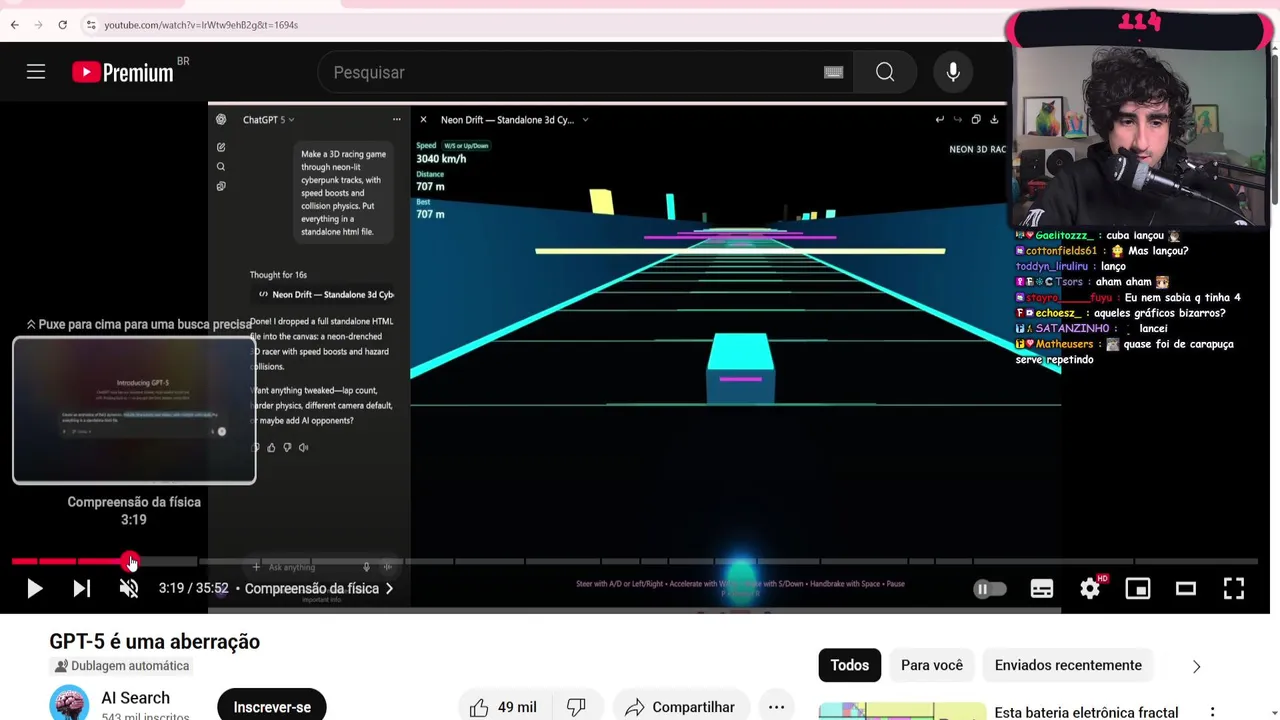Subscribe with Inscrever-se button
The image size is (1280, 720).
pyautogui.click(x=272, y=707)
